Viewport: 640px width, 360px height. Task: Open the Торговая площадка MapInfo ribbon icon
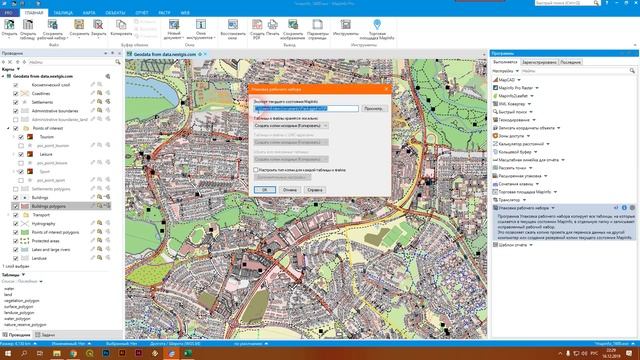coord(377,24)
